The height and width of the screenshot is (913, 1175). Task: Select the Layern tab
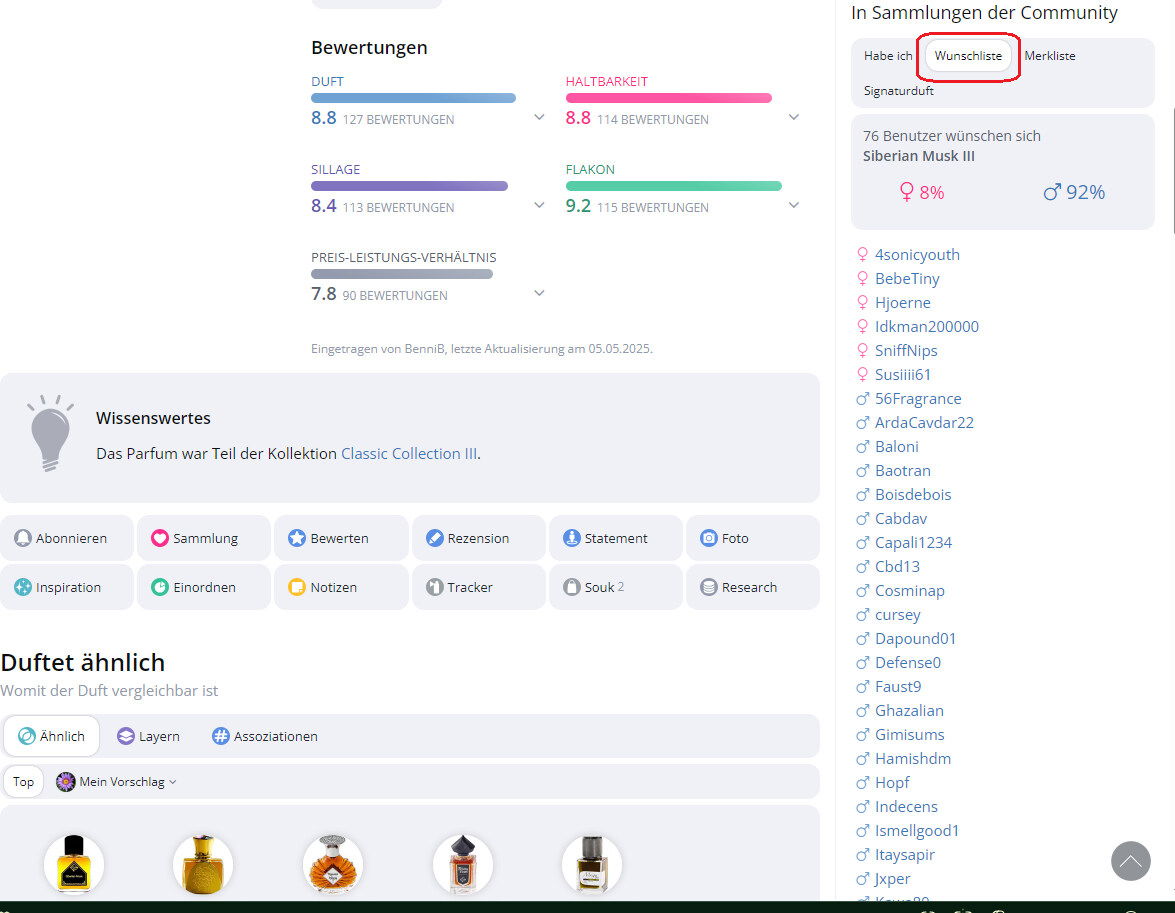coord(148,736)
